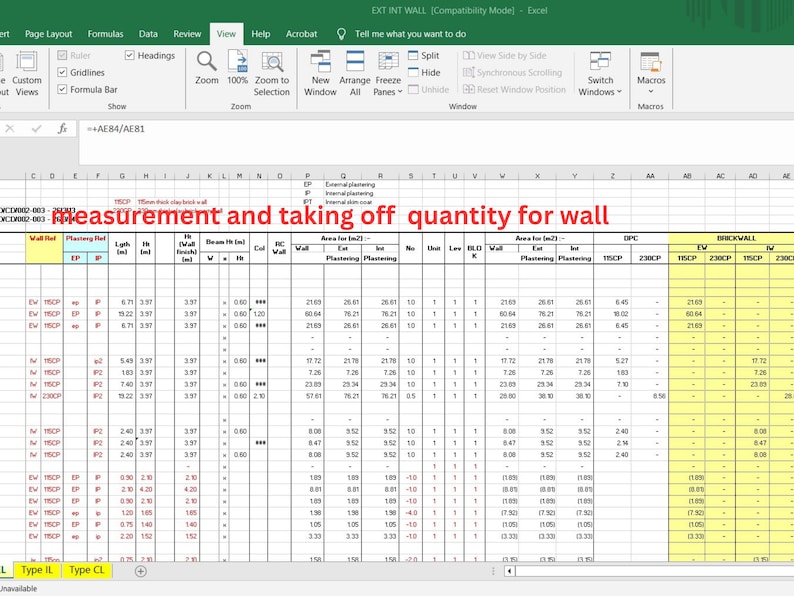Click the Internal skim coat legend text
The image size is (794, 596).
(x=348, y=202)
